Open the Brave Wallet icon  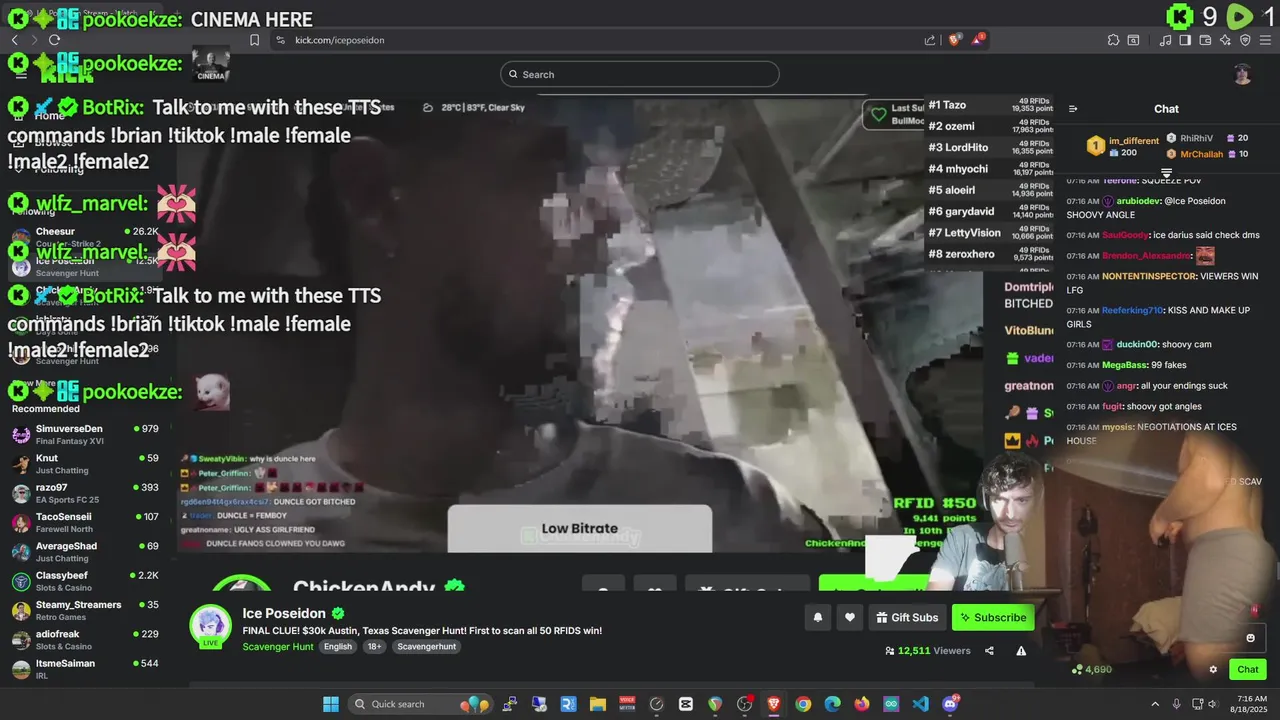[1205, 40]
